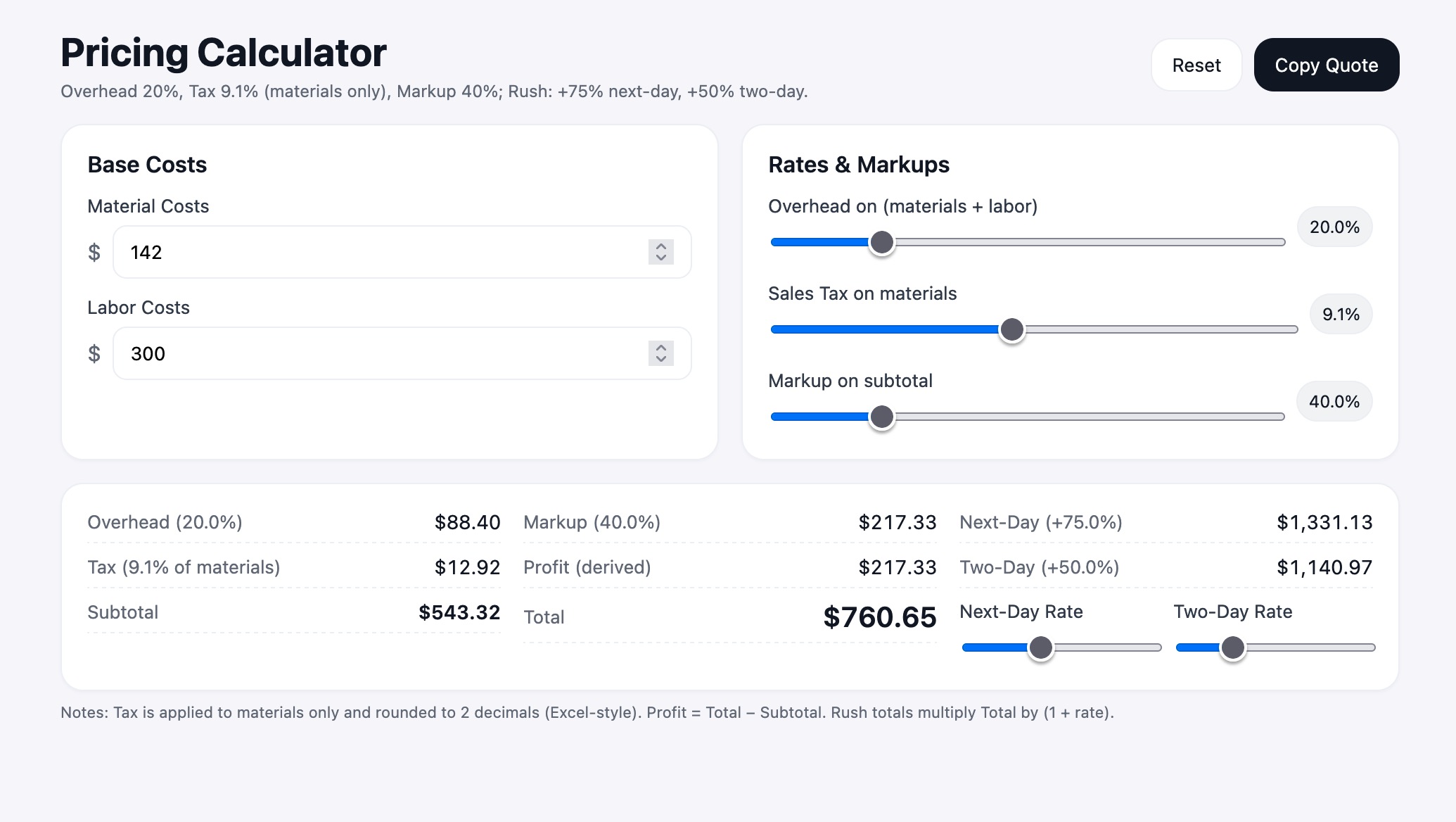Click the Pricing Calculator heading
1456x822 pixels.
tap(224, 53)
